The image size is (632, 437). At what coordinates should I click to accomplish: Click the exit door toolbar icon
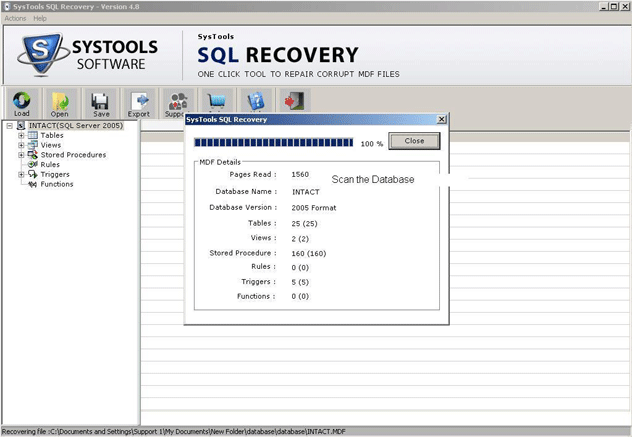click(x=295, y=101)
